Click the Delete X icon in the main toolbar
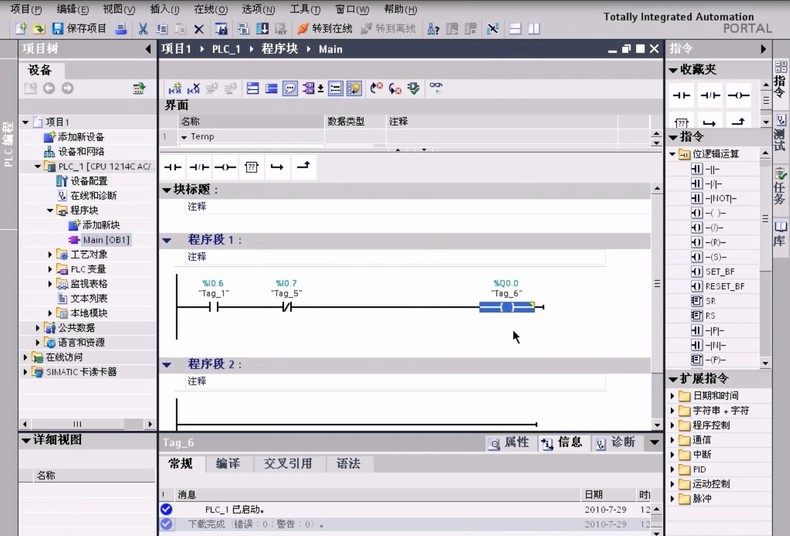790x536 pixels. click(x=199, y=29)
